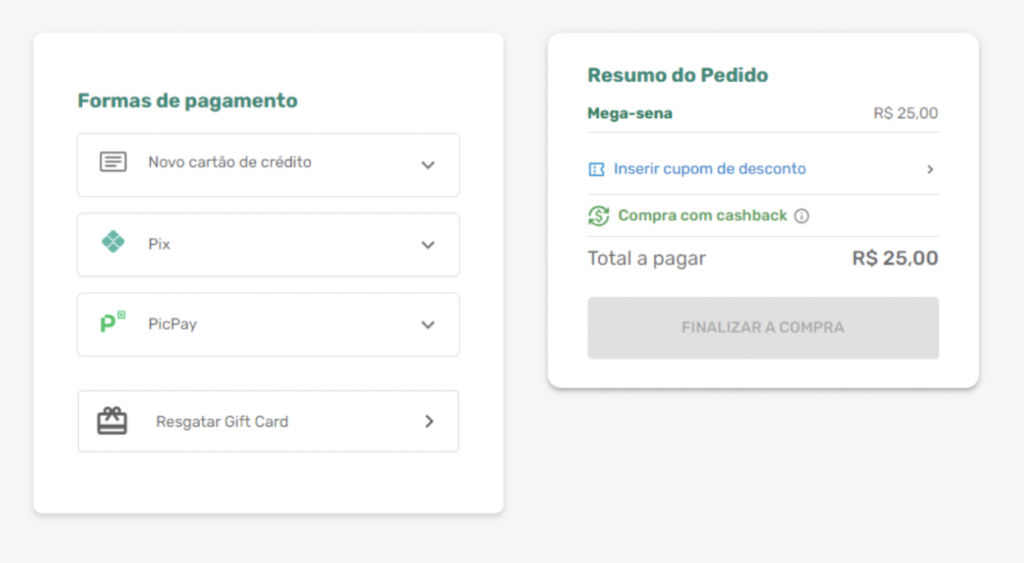Click the Mega-sena order item
The image size is (1024, 563).
(630, 113)
